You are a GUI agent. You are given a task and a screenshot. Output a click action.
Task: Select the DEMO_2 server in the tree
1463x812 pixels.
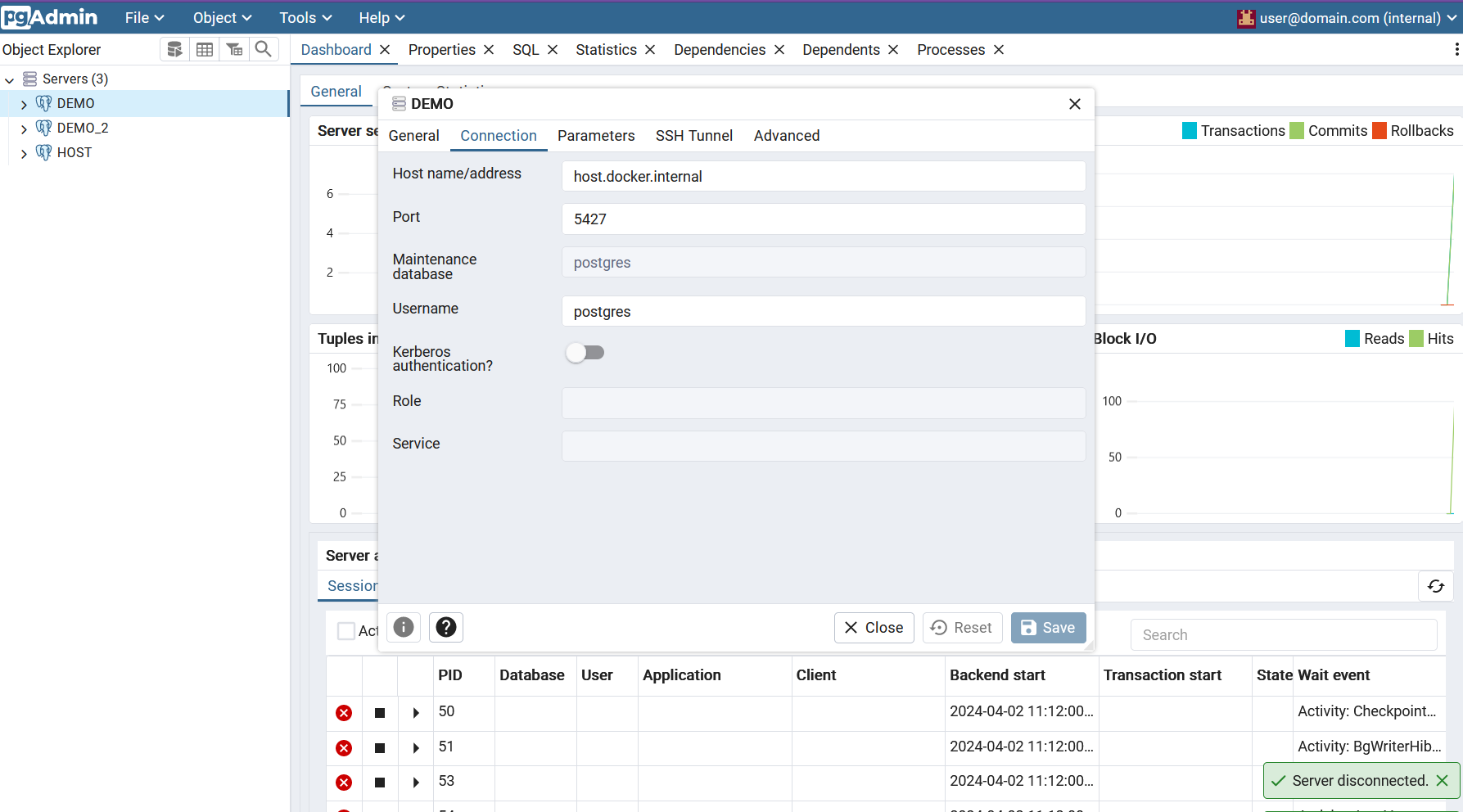click(x=83, y=129)
